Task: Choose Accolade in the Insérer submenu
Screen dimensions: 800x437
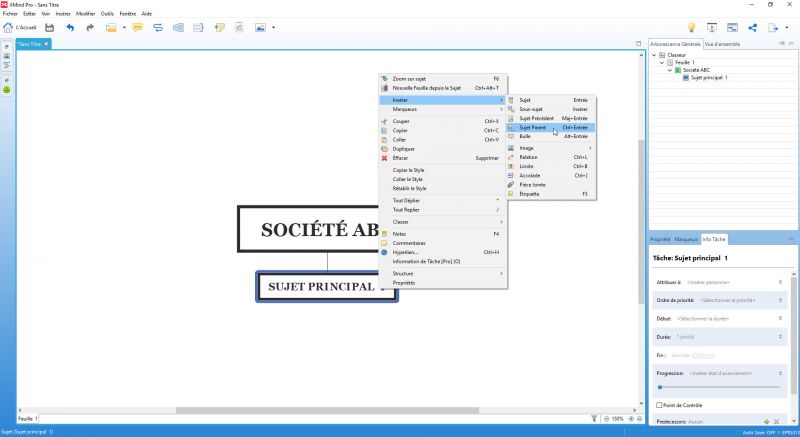Action: click(551, 175)
